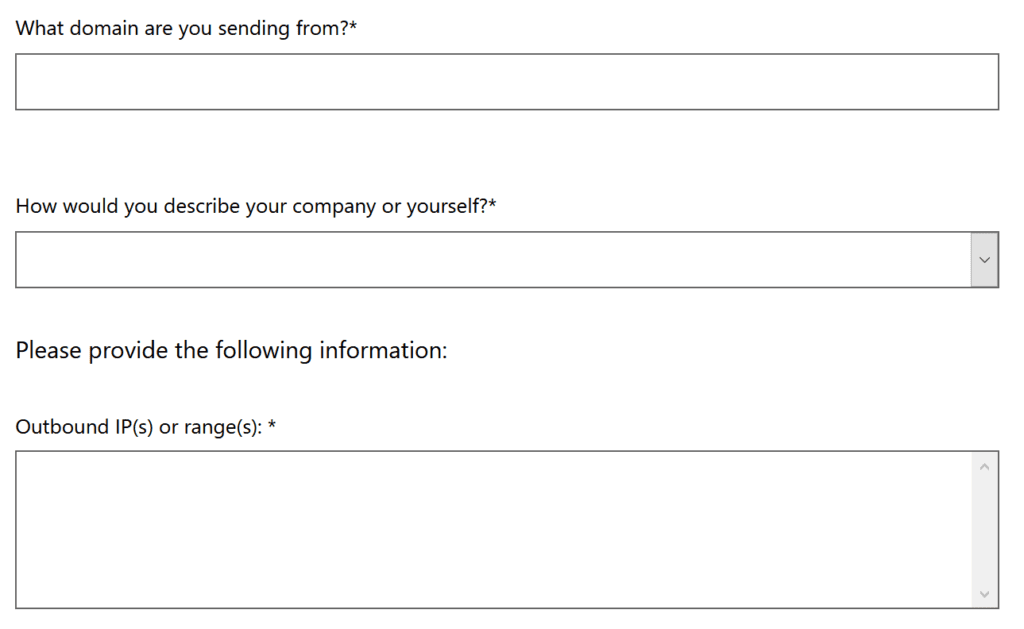Click the dropdown chevron arrow
This screenshot has height=629, width=1024.
[x=984, y=260]
